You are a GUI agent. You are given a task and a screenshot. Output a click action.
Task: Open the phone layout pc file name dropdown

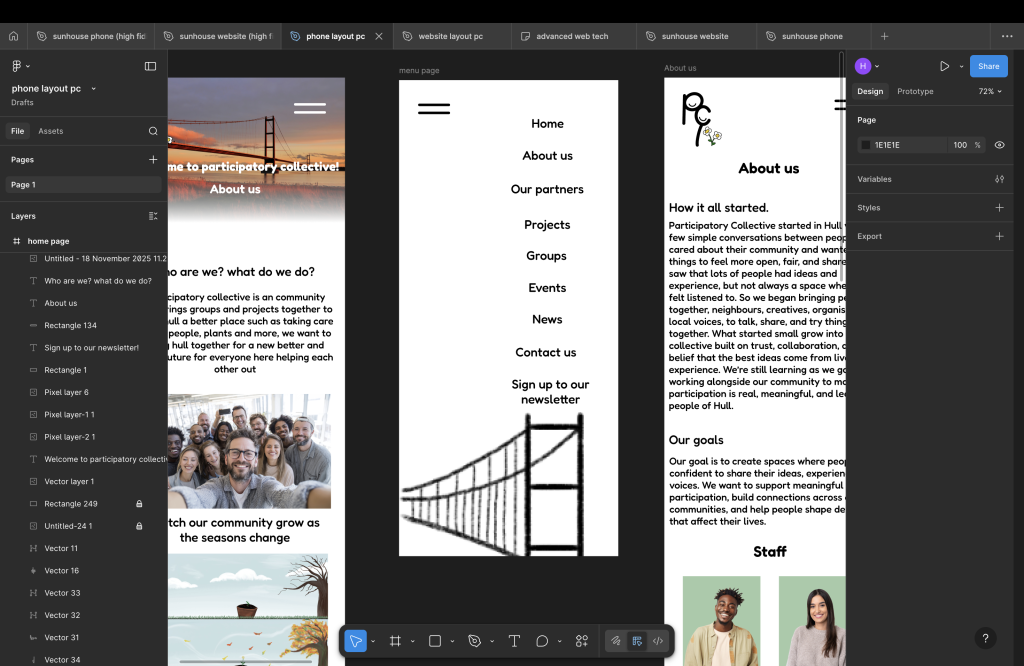94,89
